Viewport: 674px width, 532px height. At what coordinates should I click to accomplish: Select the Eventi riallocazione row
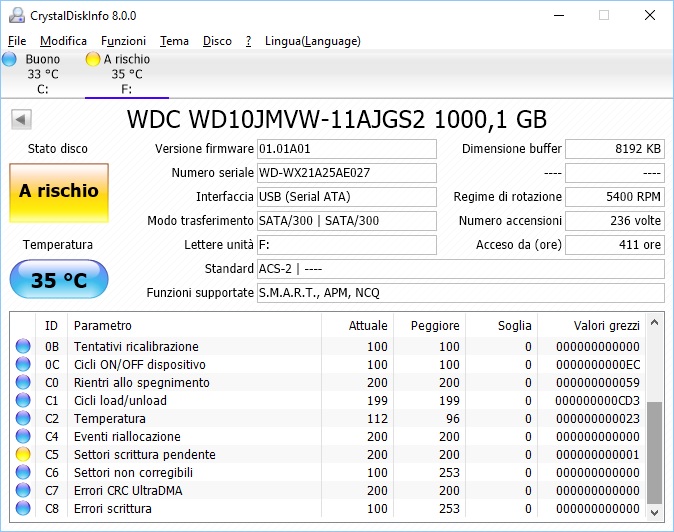pos(328,437)
